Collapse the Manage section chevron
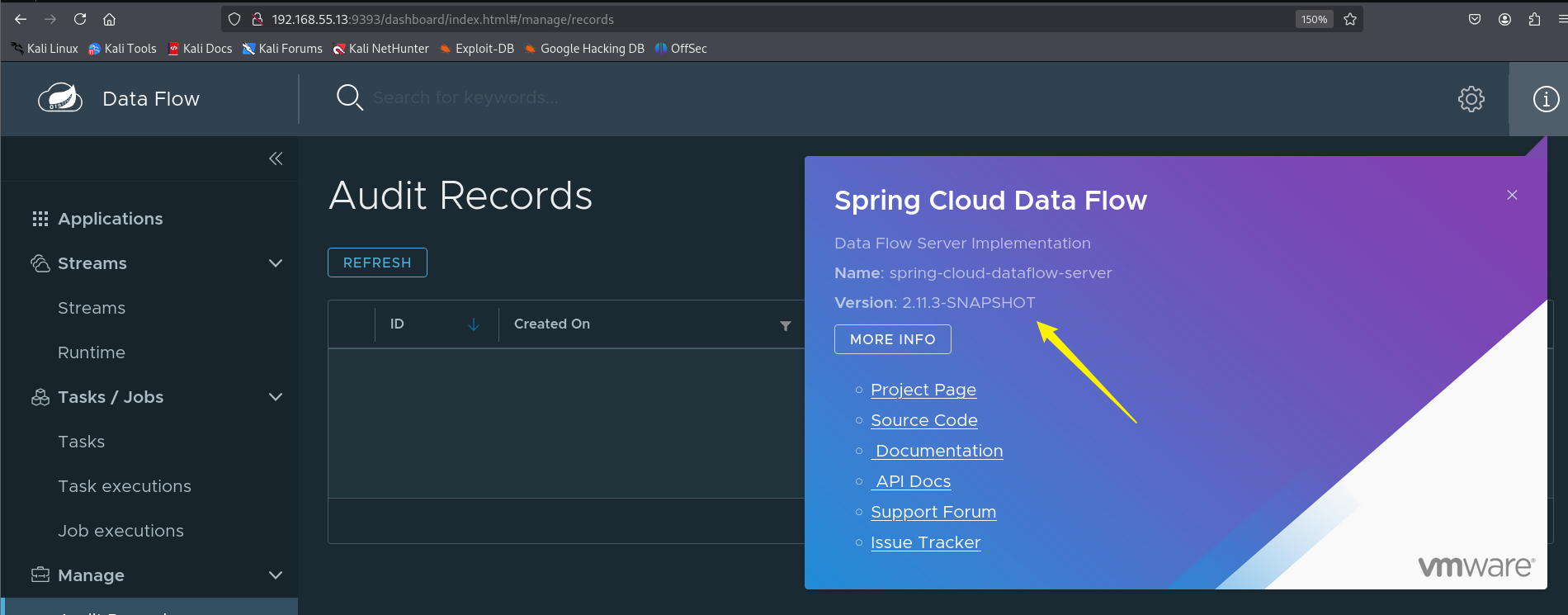This screenshot has width=1568, height=615. click(276, 575)
